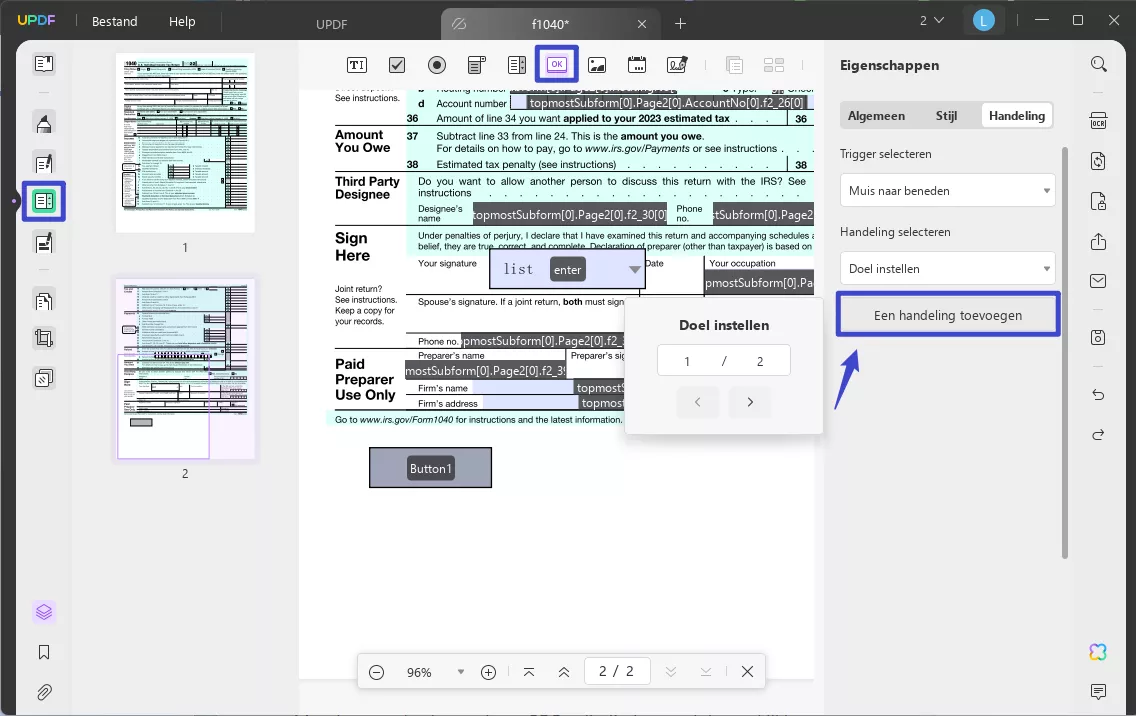Zoom out with the minus button
The height and width of the screenshot is (716, 1136).
[x=376, y=673]
